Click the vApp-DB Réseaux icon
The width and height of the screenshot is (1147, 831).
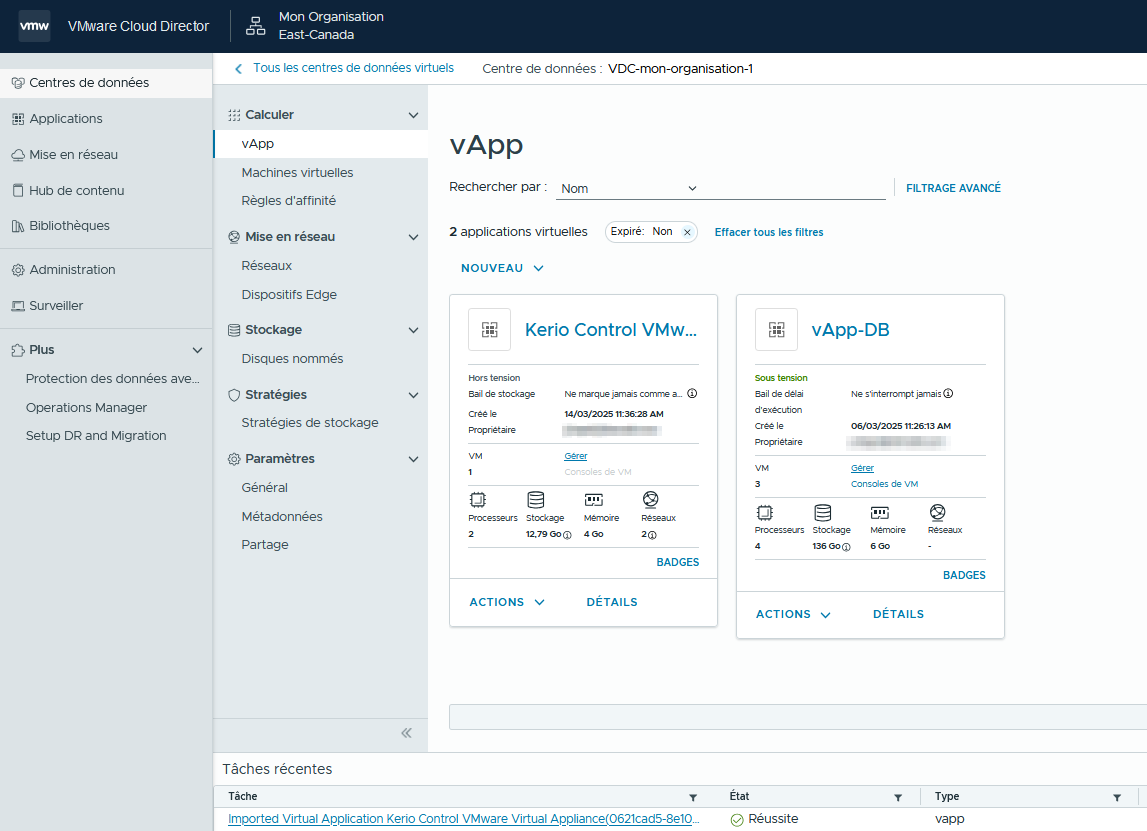coord(937,512)
